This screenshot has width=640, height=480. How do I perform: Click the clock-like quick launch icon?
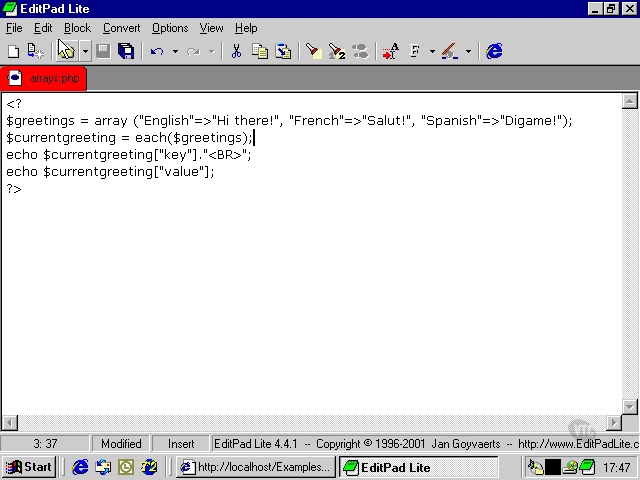click(x=126, y=467)
